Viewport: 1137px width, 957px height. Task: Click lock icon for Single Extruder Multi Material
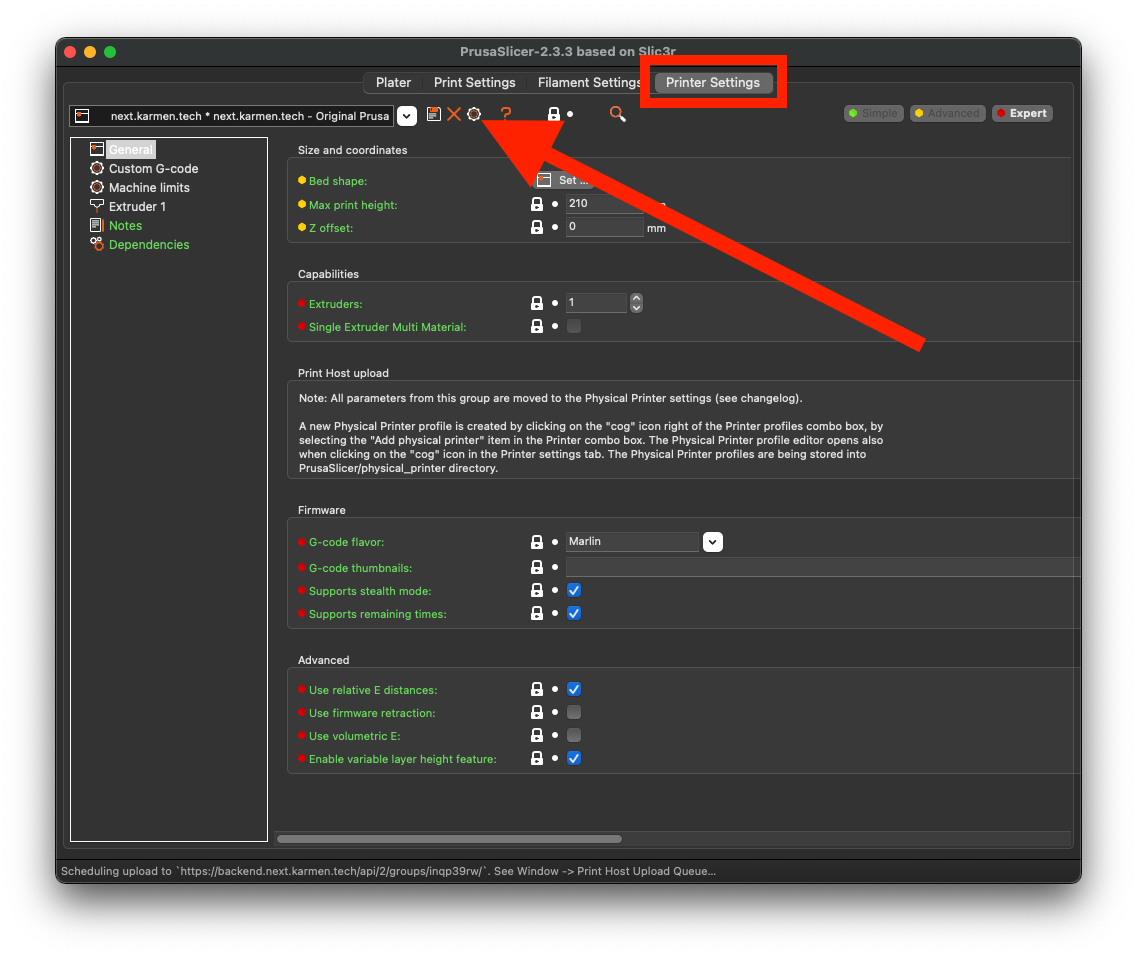pos(537,326)
